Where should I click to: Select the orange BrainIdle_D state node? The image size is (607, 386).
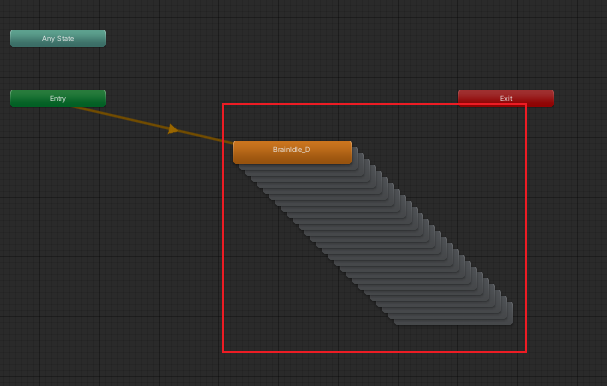click(292, 152)
